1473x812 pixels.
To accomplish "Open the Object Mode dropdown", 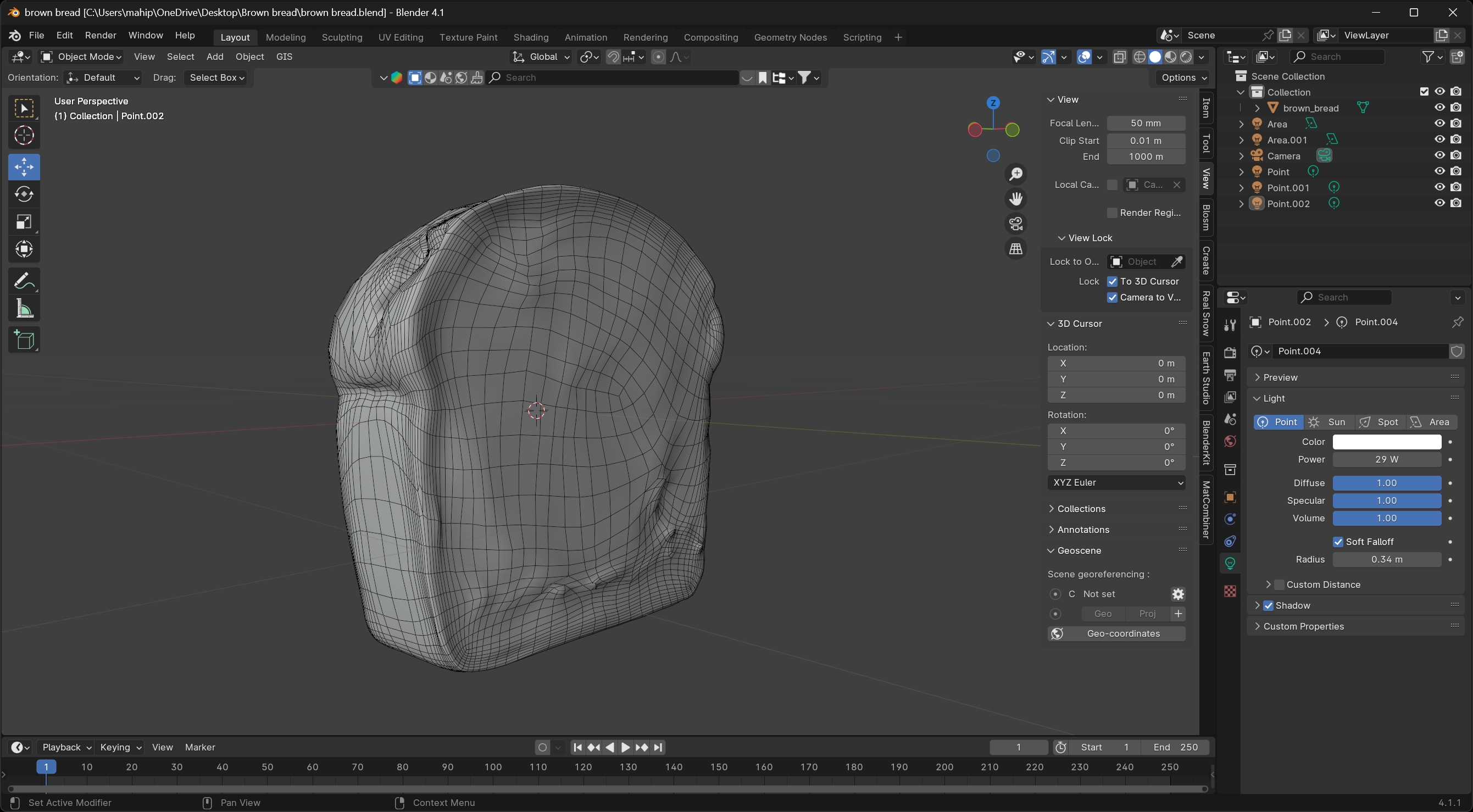I will click(x=81, y=57).
